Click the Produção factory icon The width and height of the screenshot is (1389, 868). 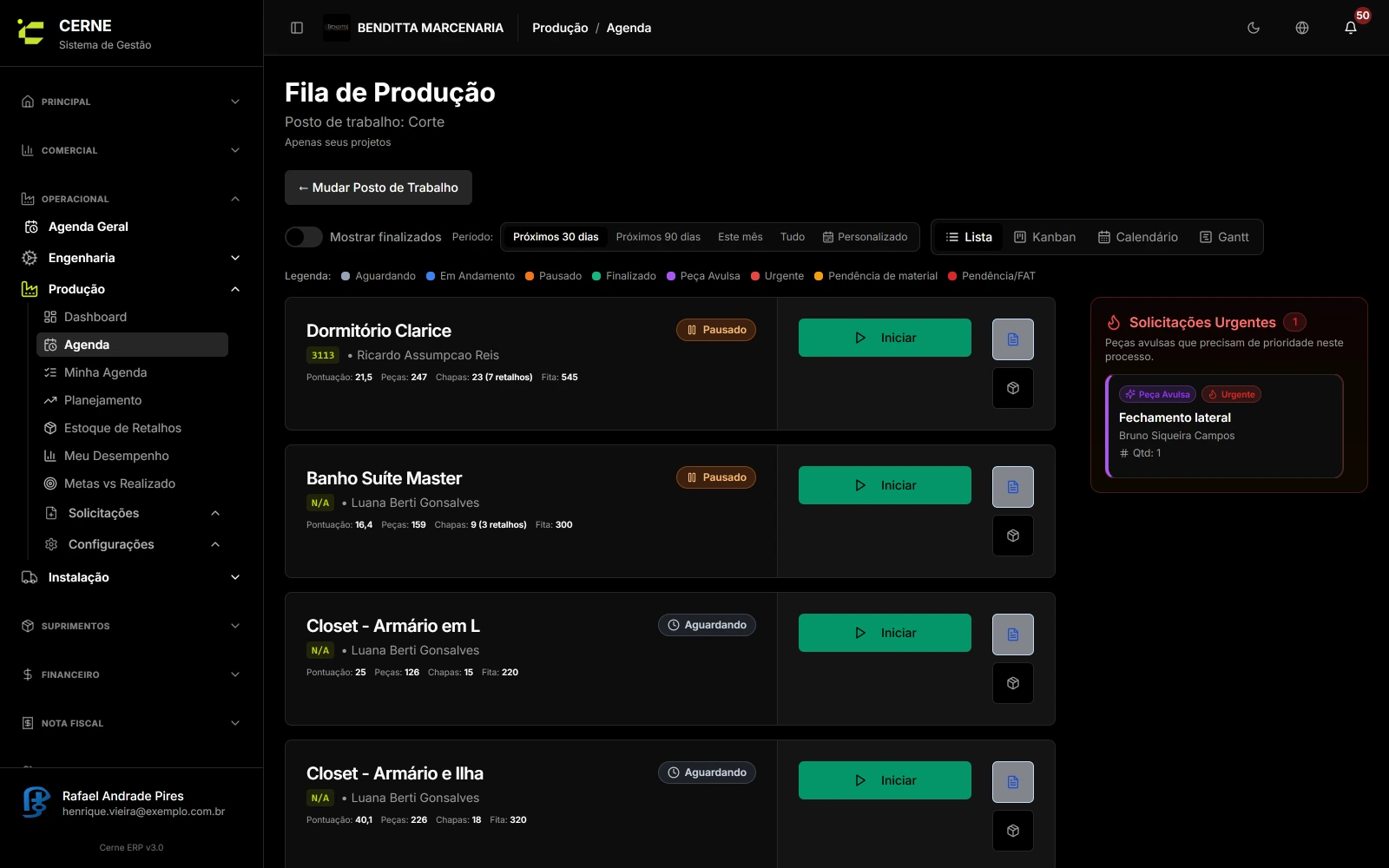point(30,289)
